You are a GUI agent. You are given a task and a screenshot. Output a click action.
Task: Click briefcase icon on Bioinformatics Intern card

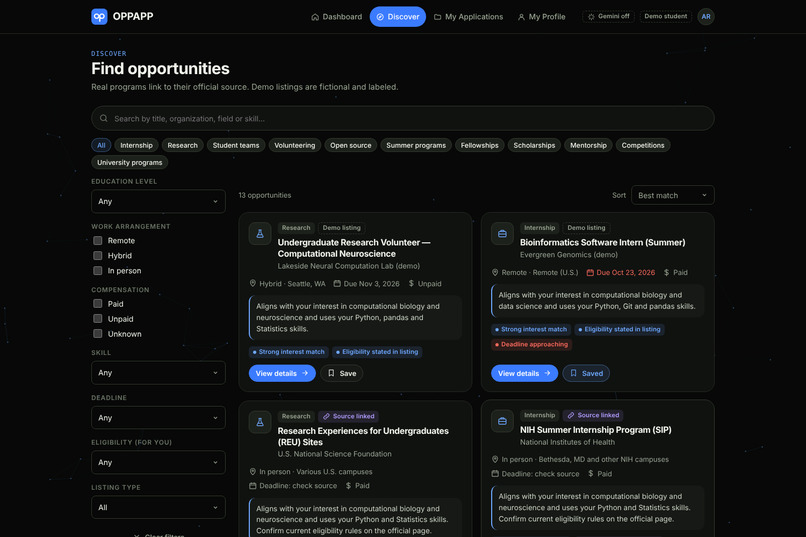click(502, 234)
